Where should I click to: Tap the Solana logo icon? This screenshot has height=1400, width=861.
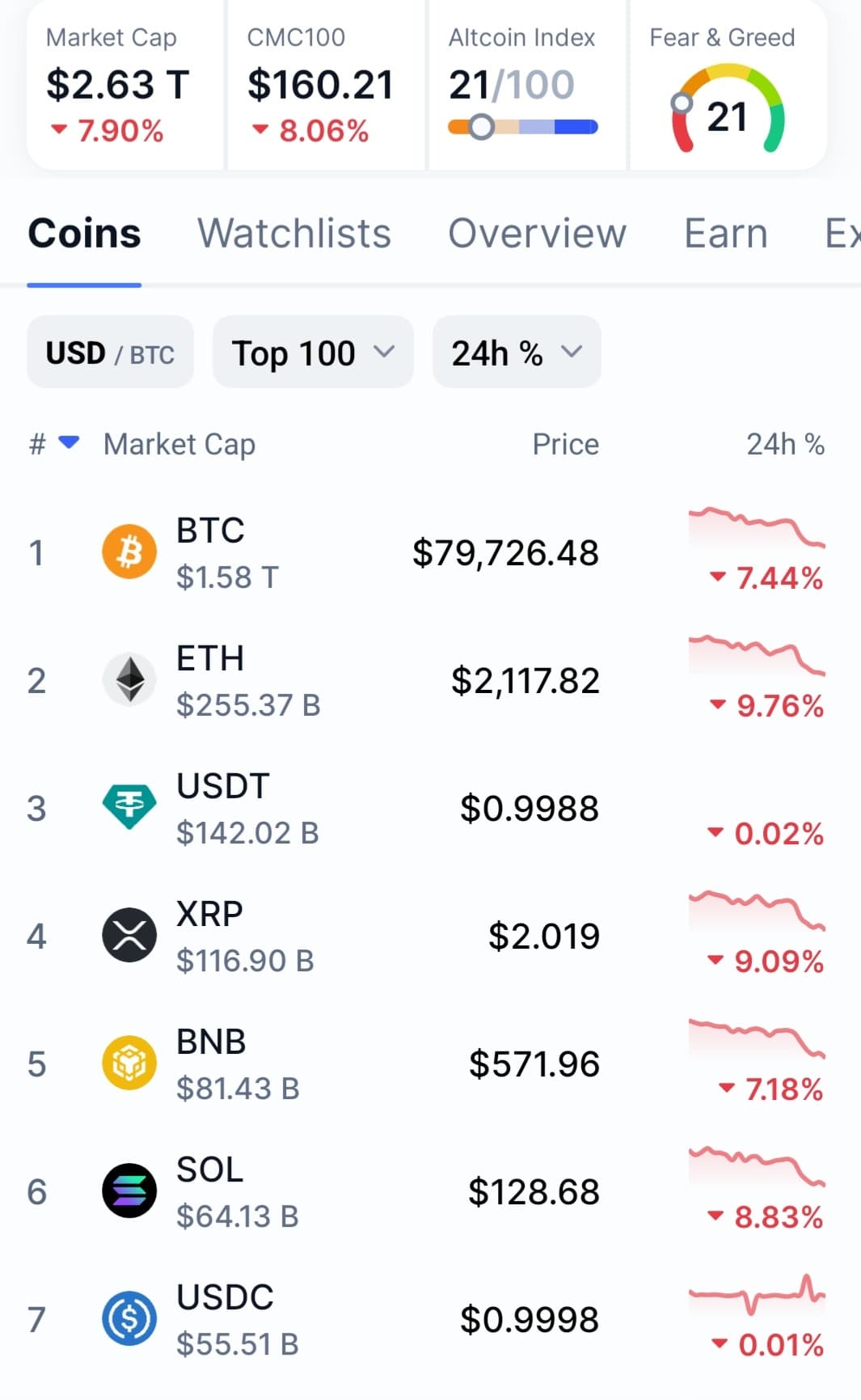pyautogui.click(x=129, y=1191)
